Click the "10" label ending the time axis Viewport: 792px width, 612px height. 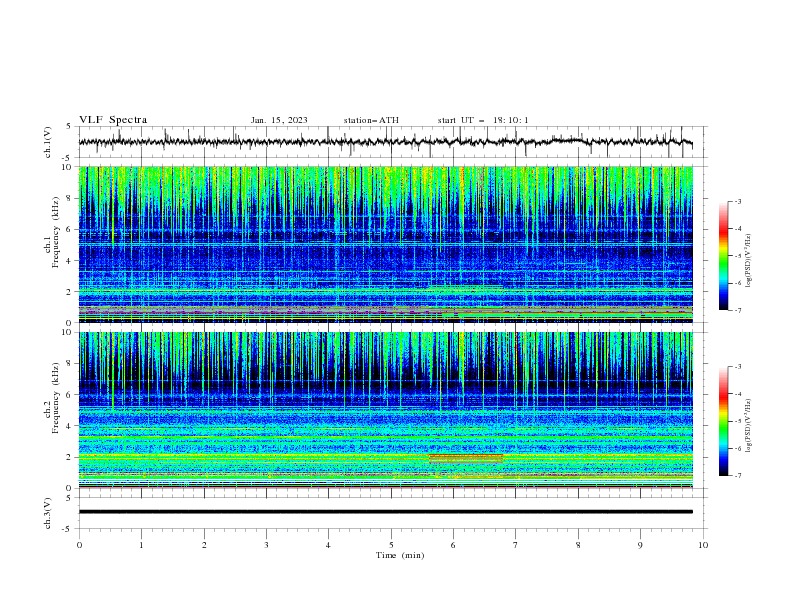(x=703, y=545)
